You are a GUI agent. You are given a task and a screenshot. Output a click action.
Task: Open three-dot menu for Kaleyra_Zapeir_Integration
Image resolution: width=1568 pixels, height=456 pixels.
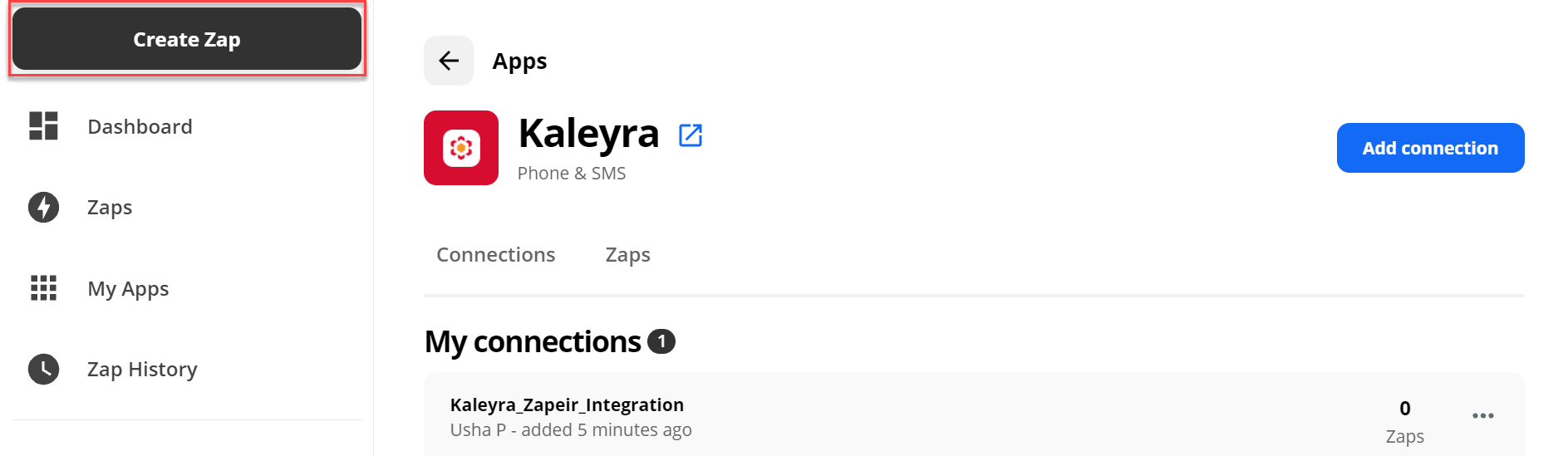(x=1483, y=415)
